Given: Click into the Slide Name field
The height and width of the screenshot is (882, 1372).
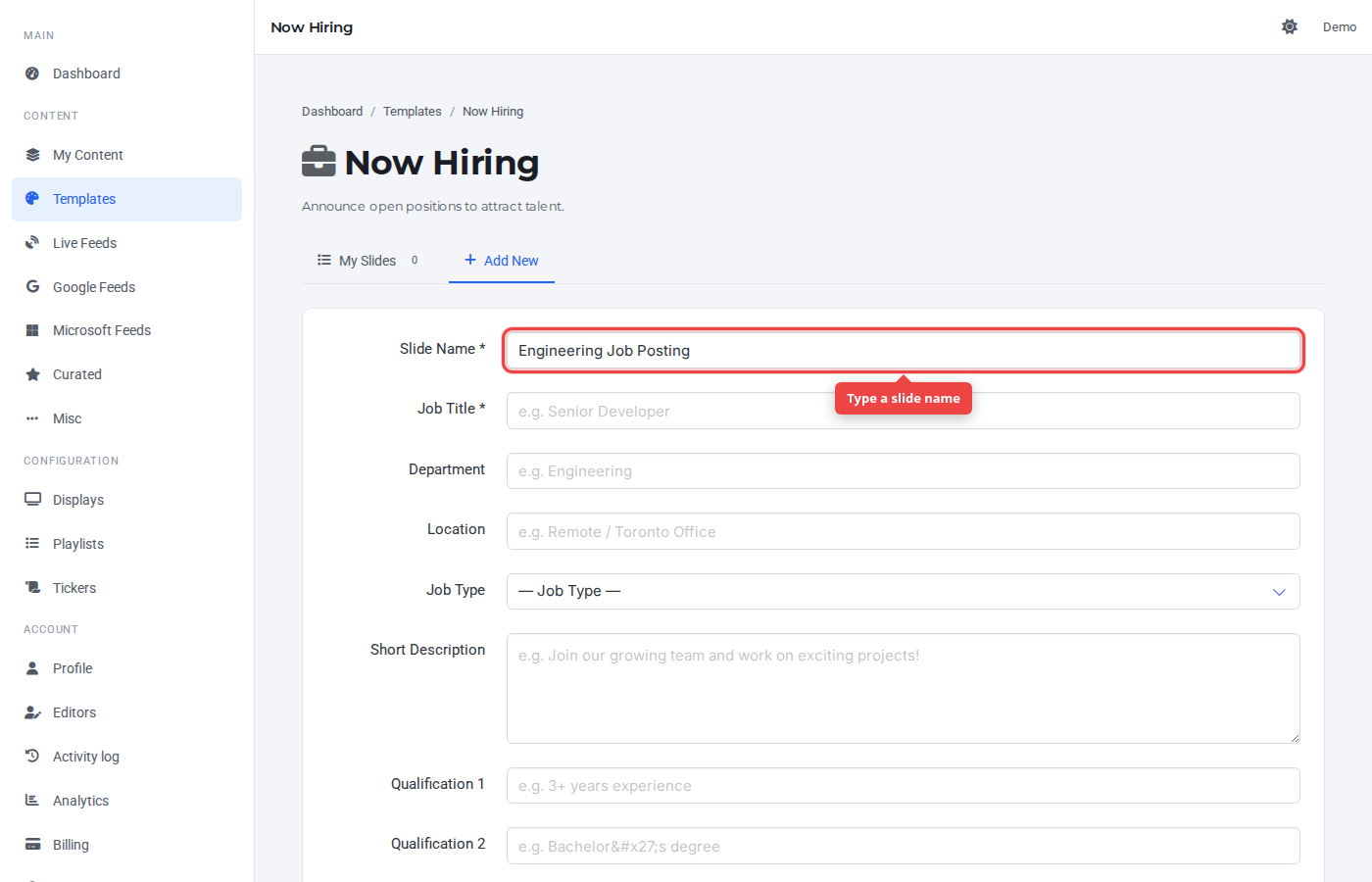Looking at the screenshot, I should (903, 351).
